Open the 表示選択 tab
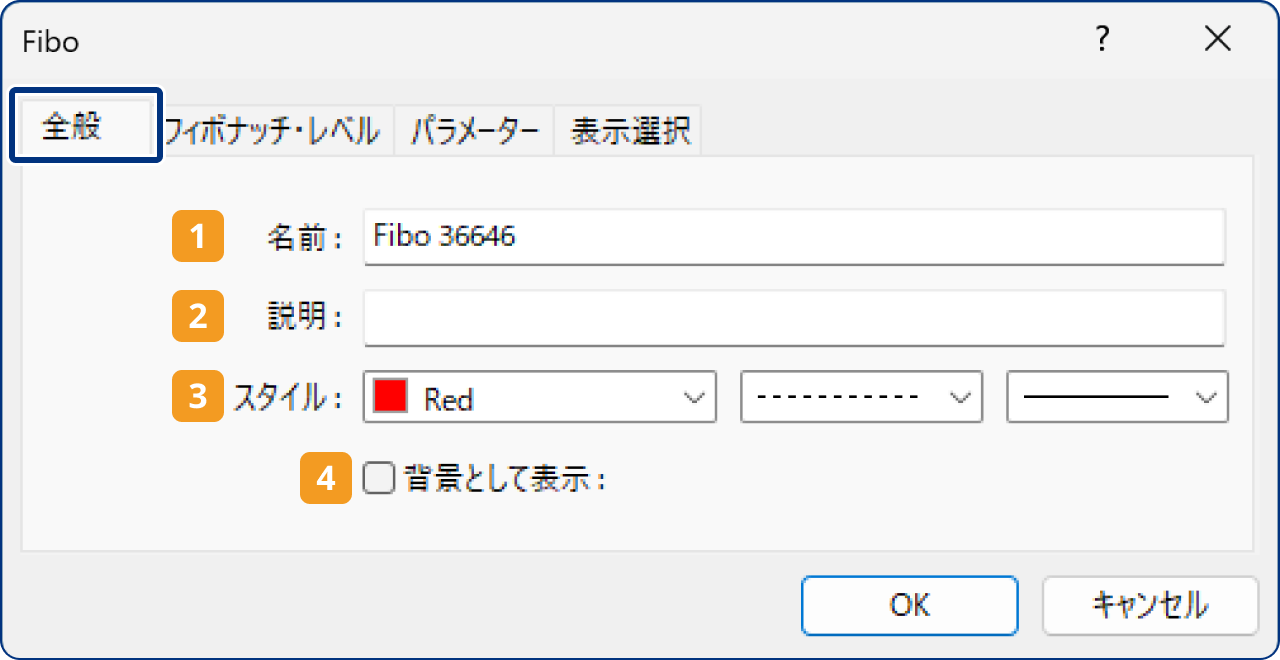Screen dimensions: 1280x660 click(627, 130)
